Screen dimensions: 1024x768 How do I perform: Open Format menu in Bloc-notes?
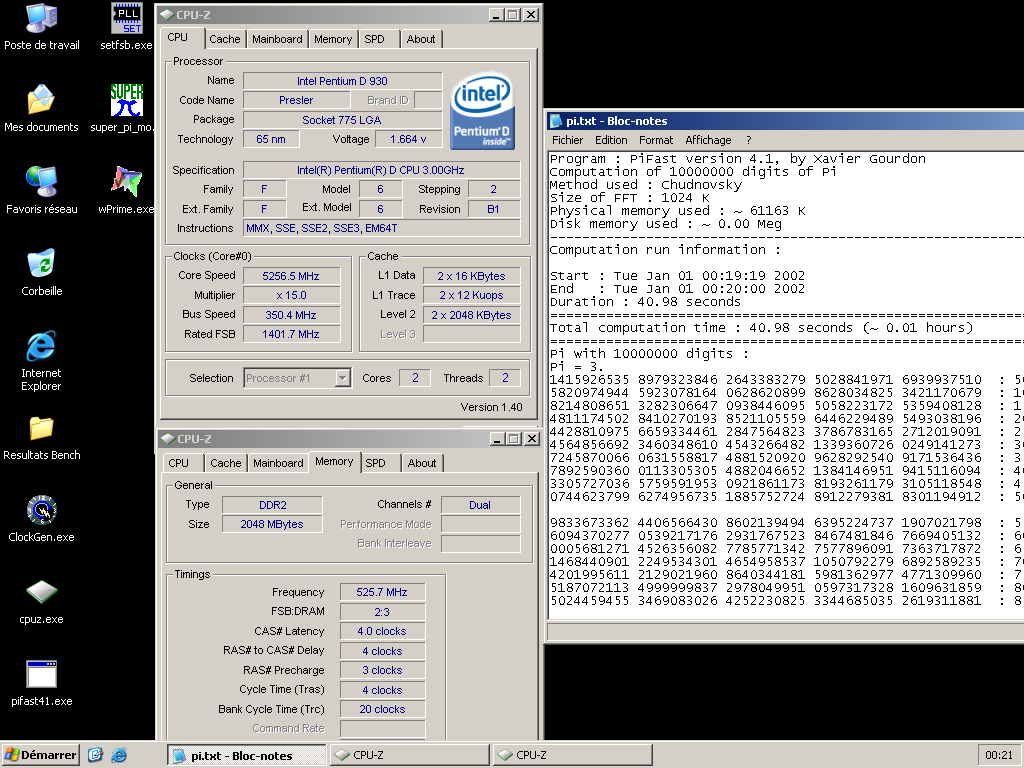656,140
